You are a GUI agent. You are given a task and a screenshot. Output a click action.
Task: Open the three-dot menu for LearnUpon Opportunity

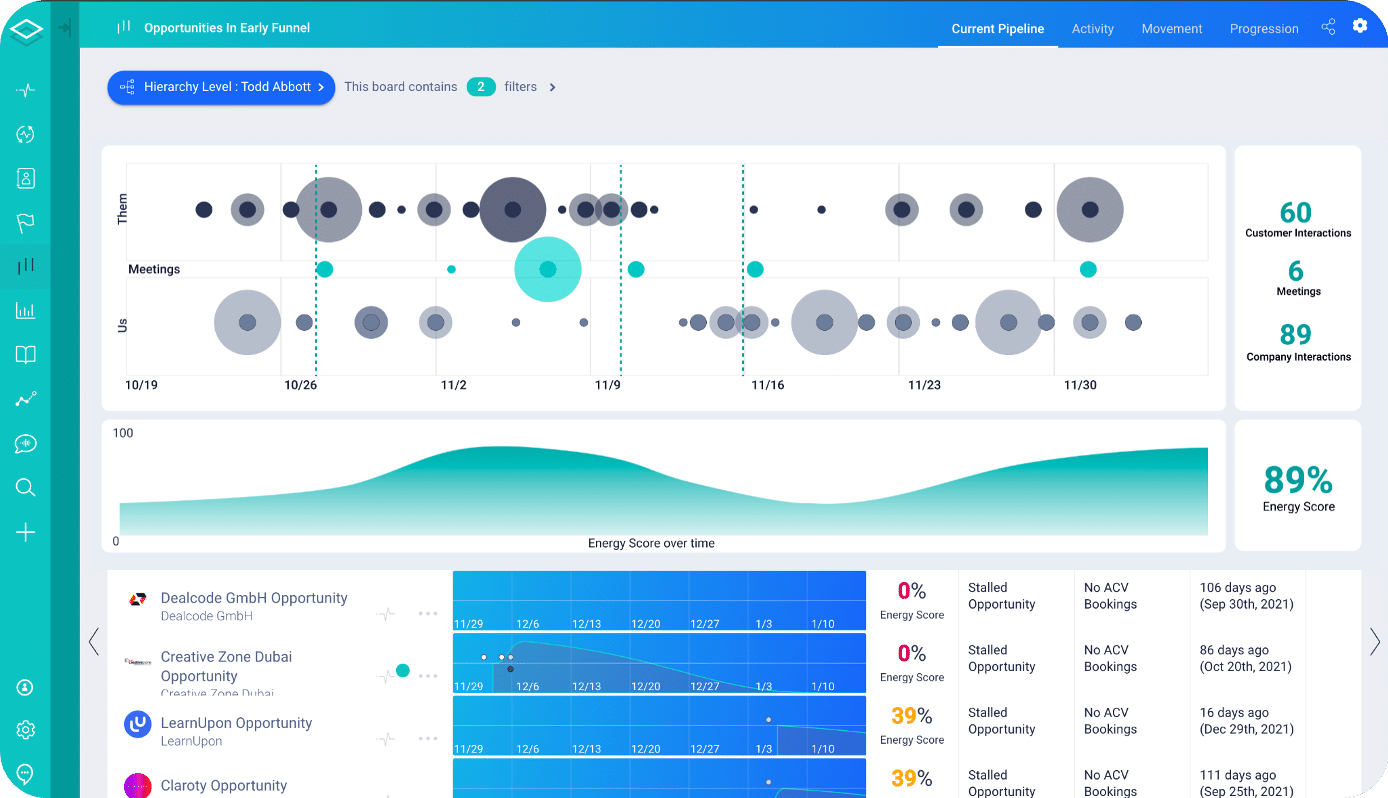point(428,739)
